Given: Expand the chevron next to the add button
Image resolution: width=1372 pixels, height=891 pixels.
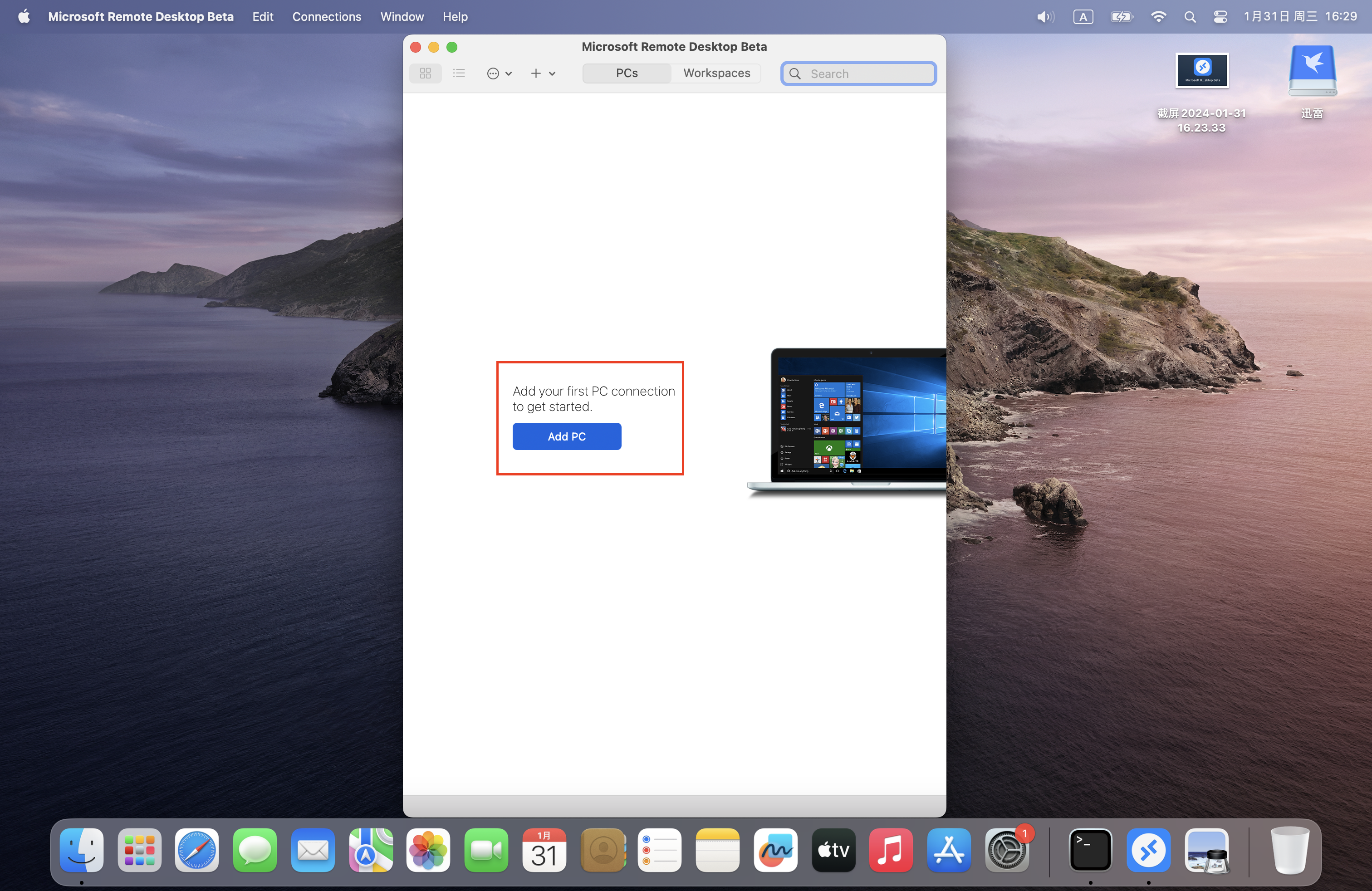Looking at the screenshot, I should tap(552, 73).
